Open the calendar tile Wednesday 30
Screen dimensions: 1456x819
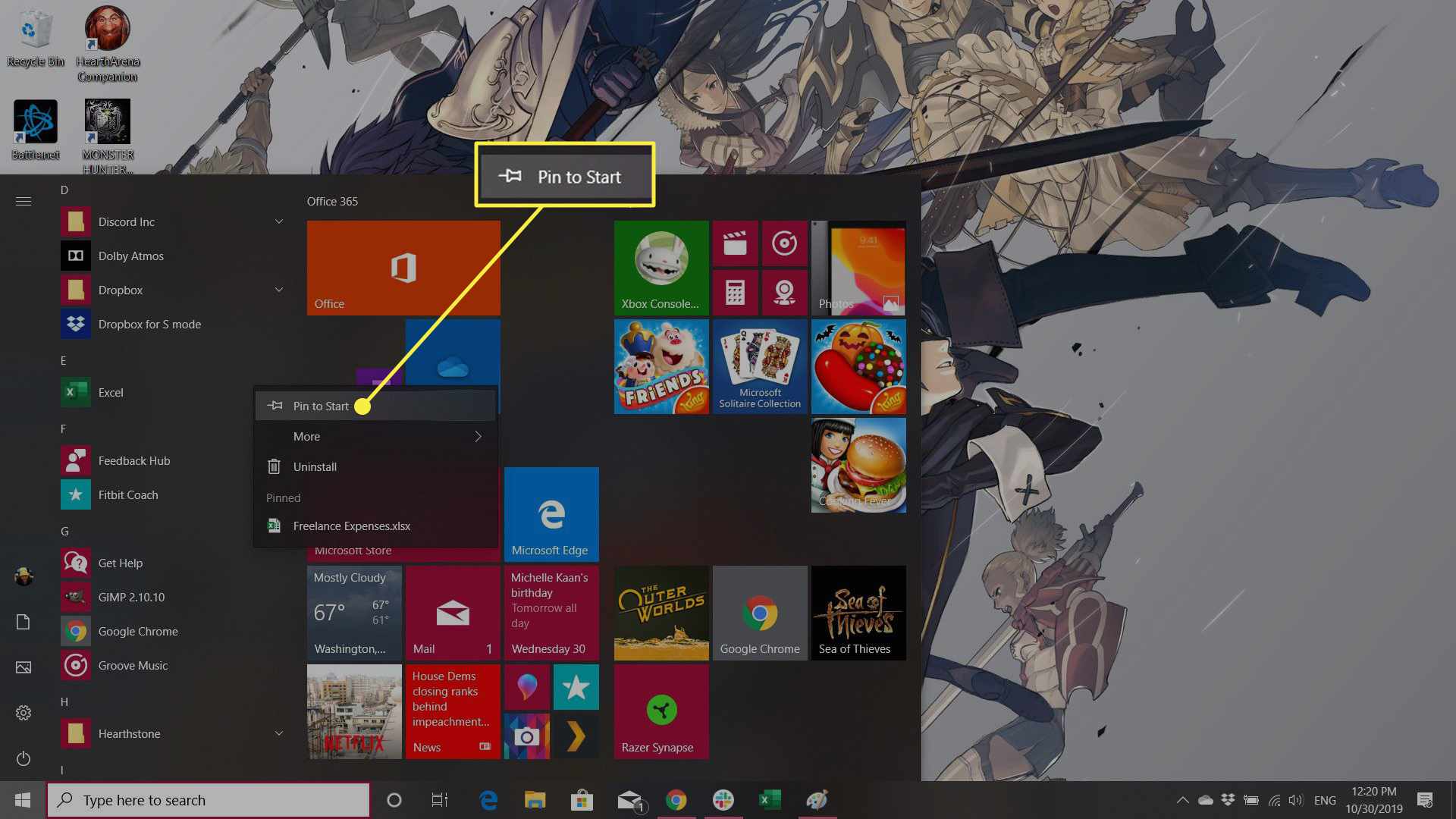point(551,613)
